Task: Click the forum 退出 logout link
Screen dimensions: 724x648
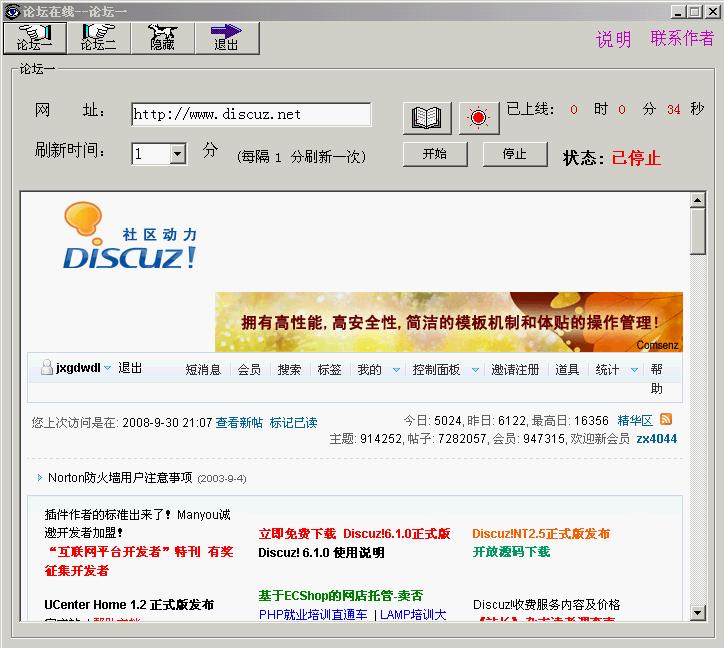Action: tap(130, 368)
